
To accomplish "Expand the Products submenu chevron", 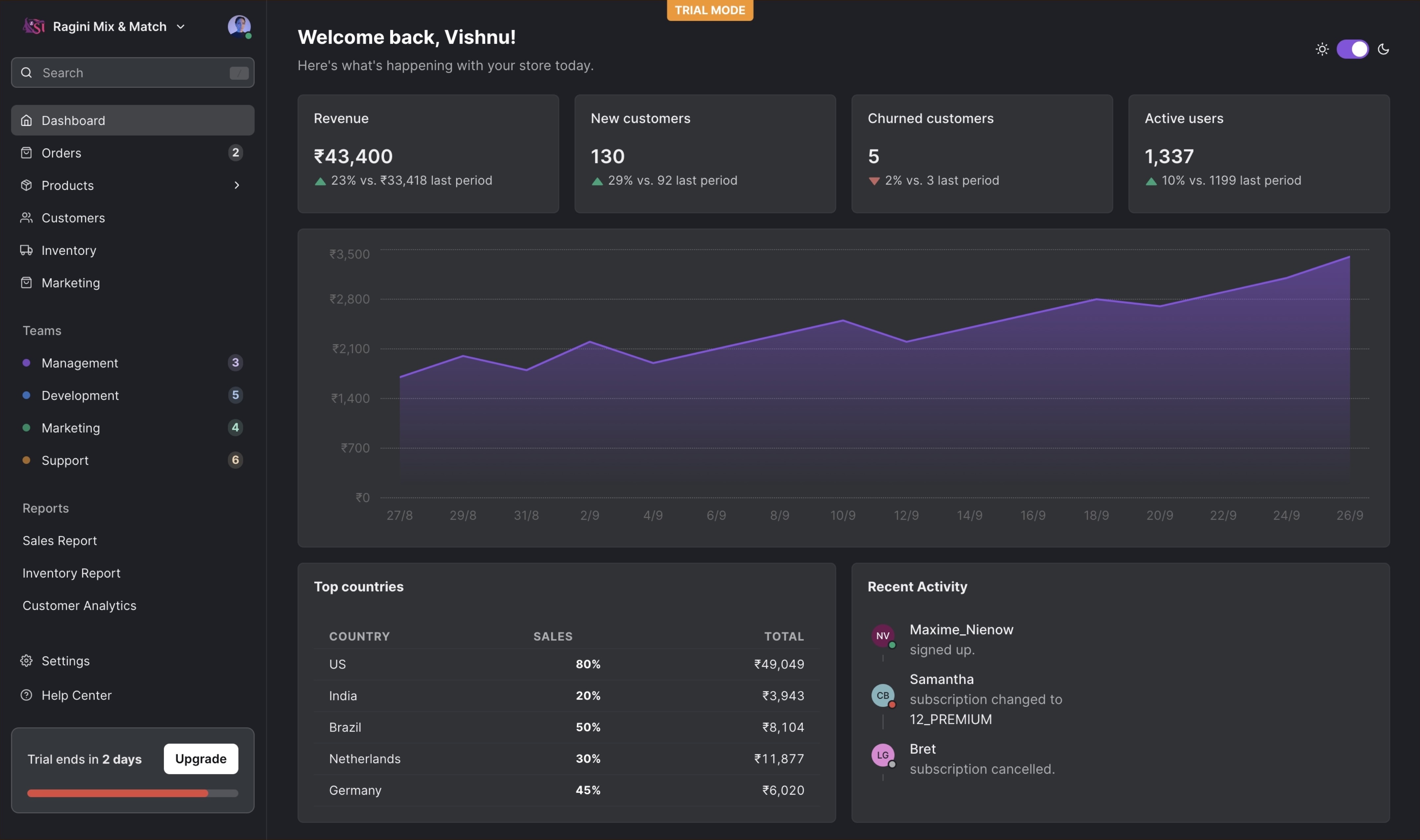I will [x=237, y=185].
